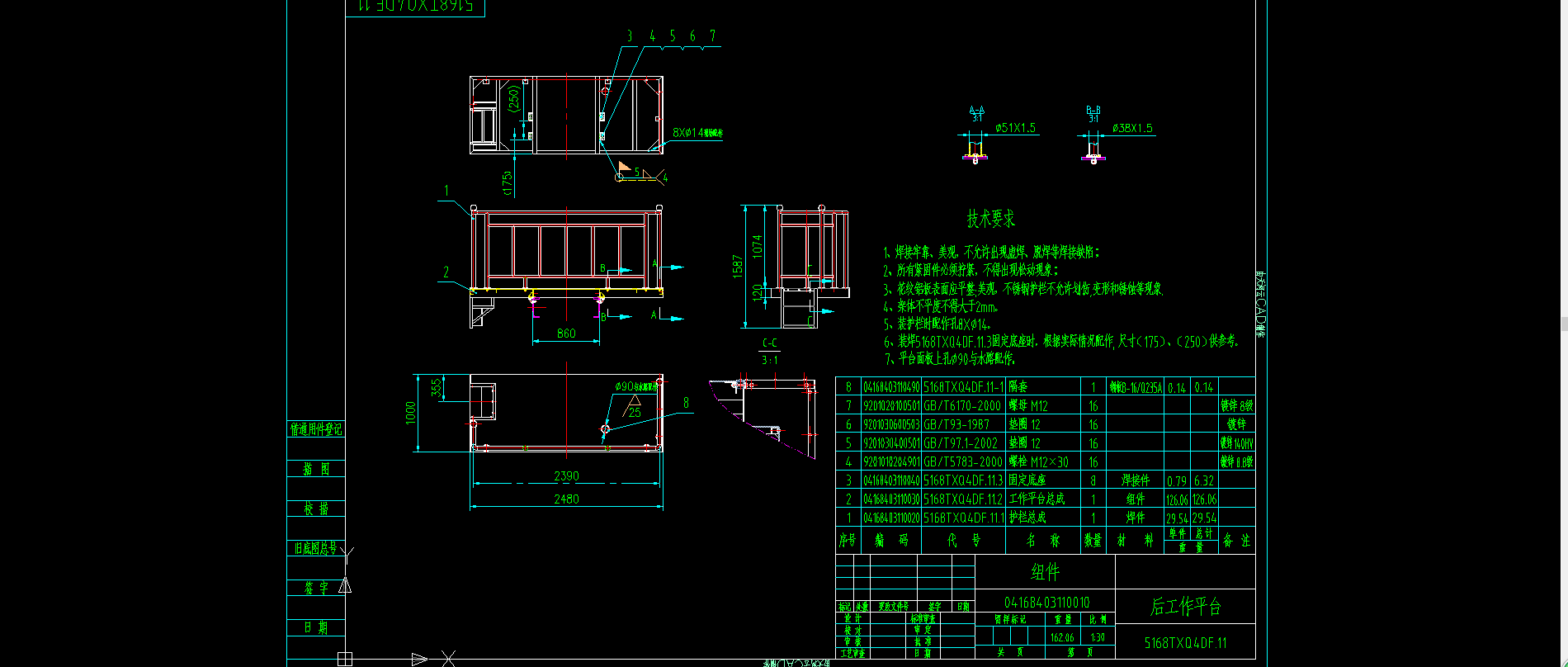Select the scale value 1:30
The height and width of the screenshot is (667, 1568).
(x=1098, y=637)
